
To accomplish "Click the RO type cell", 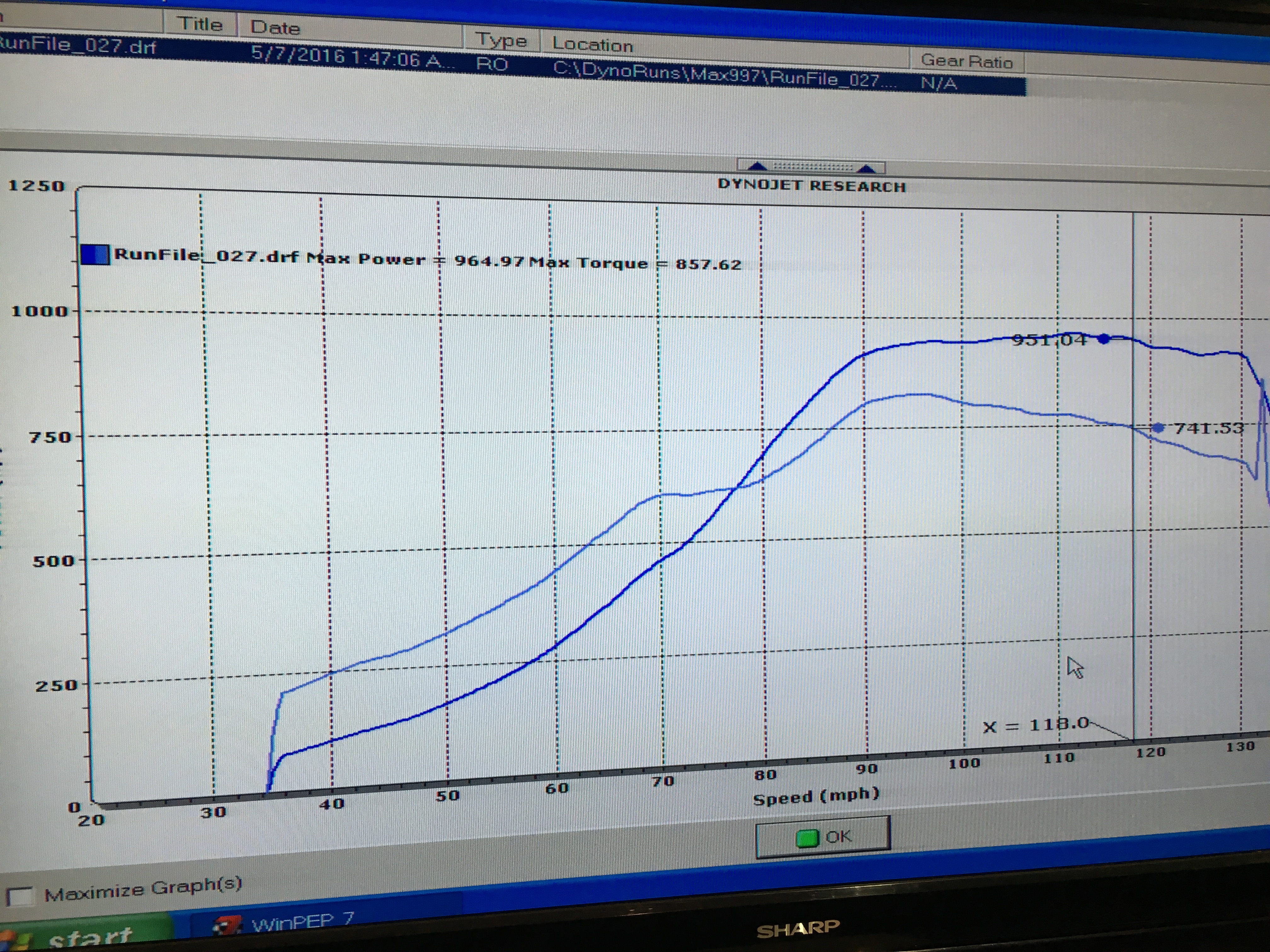I will click(492, 64).
